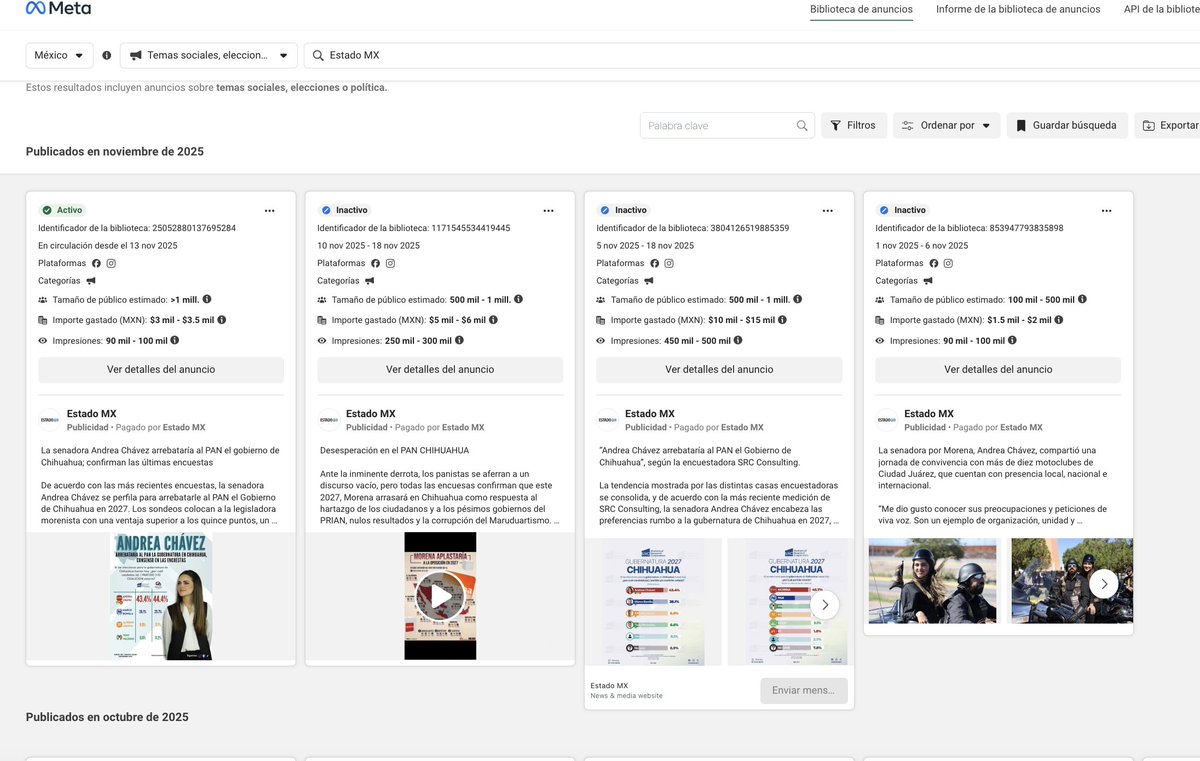Click the Palabra clave input field
Screen dimensions: 1200x761
pos(718,126)
